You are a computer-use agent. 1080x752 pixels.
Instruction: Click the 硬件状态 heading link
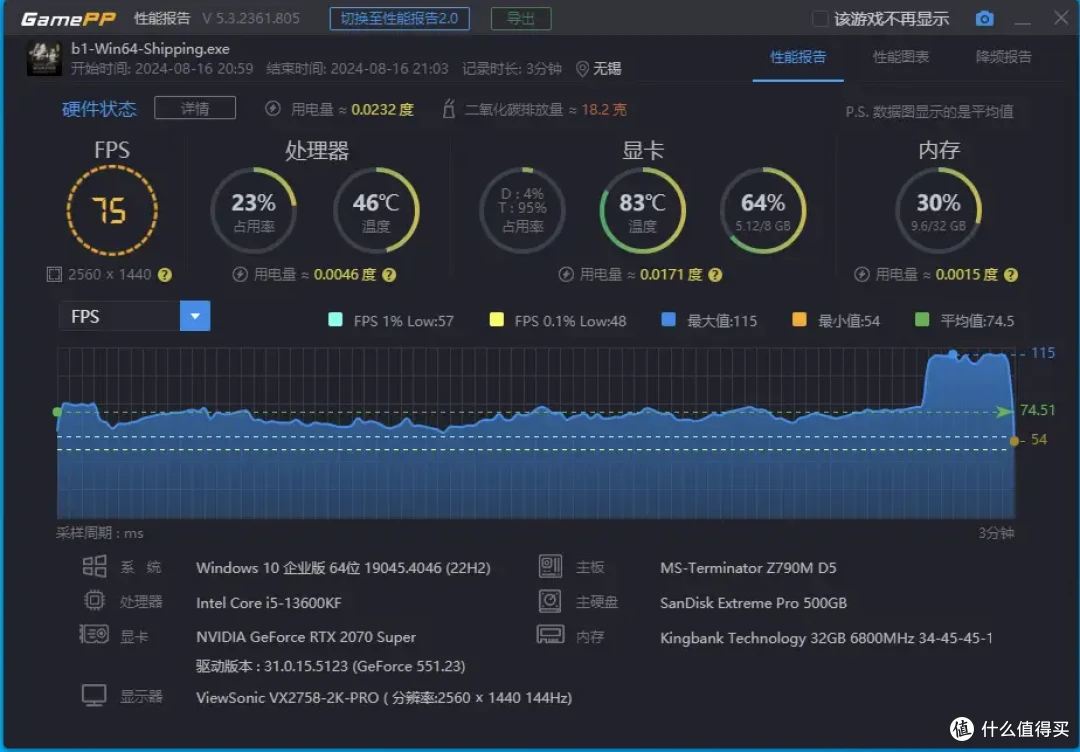click(99, 109)
